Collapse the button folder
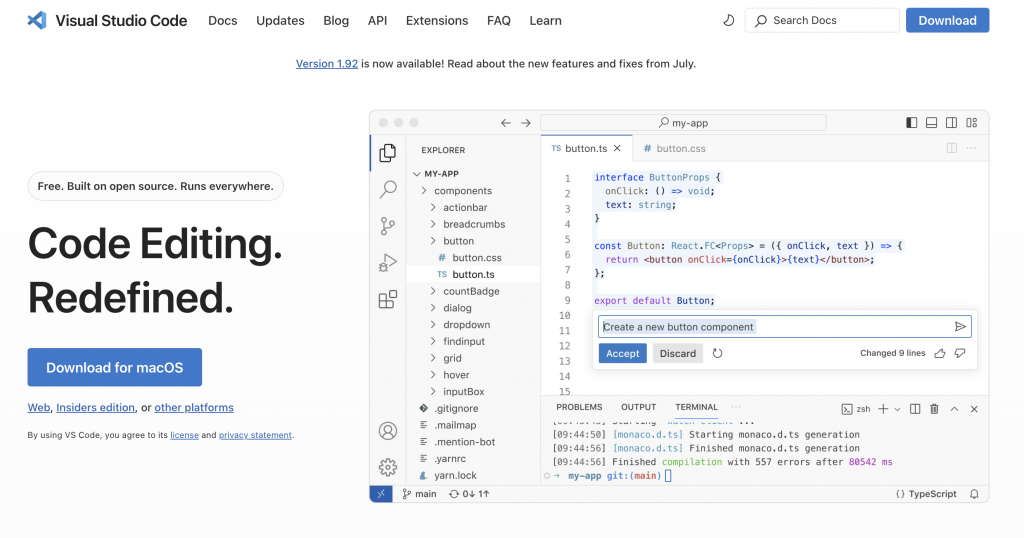 click(x=433, y=241)
